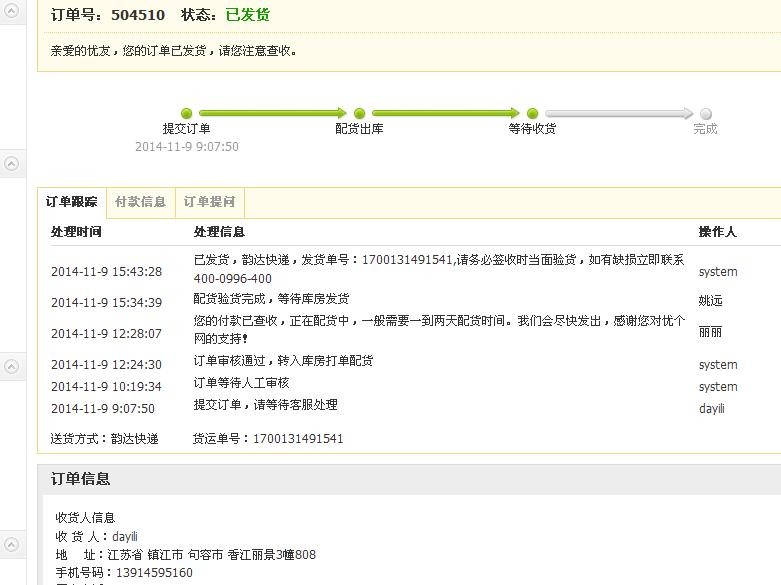The height and width of the screenshot is (585, 781).
Task: Select timestamp 2014-11-9 12:24:30
Action: 106,365
